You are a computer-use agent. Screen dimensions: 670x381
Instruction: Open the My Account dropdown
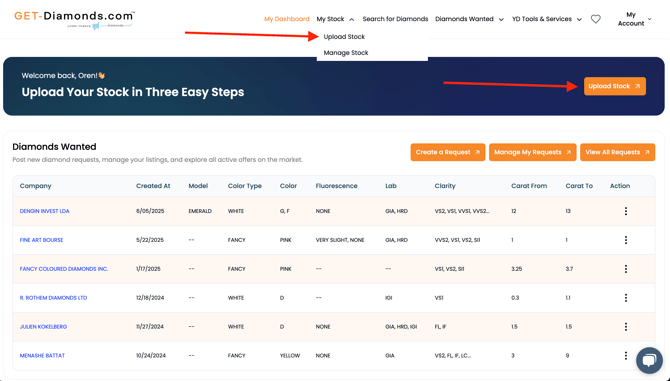coord(635,19)
